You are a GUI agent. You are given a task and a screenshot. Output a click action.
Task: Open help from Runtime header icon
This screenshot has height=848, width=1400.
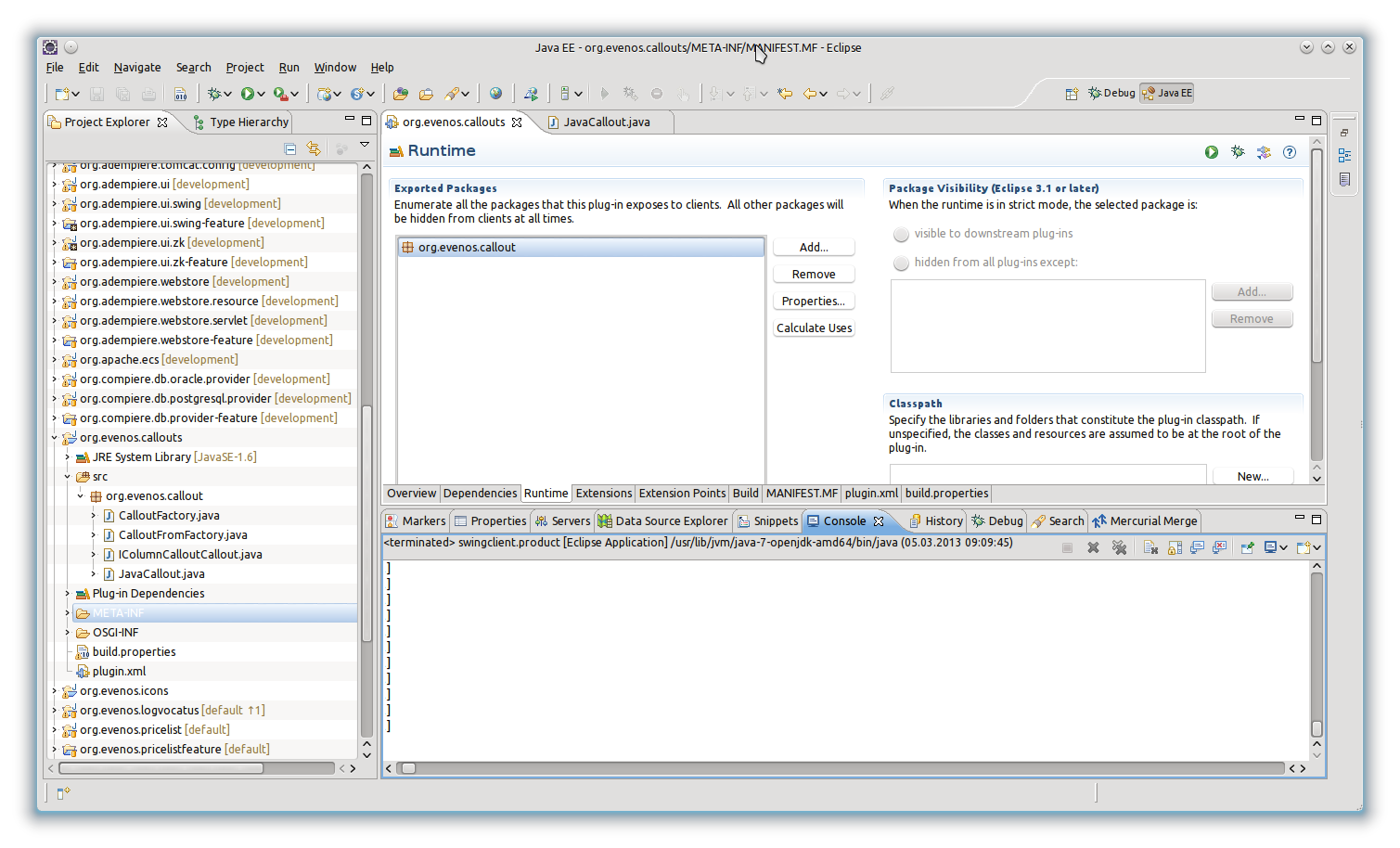1290,152
